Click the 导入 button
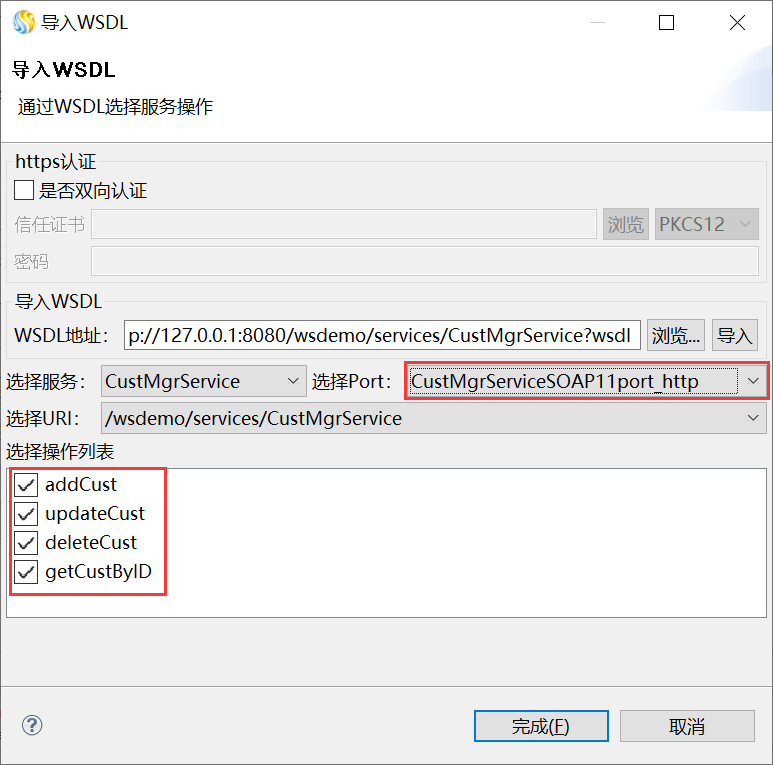The height and width of the screenshot is (765, 773). [734, 335]
